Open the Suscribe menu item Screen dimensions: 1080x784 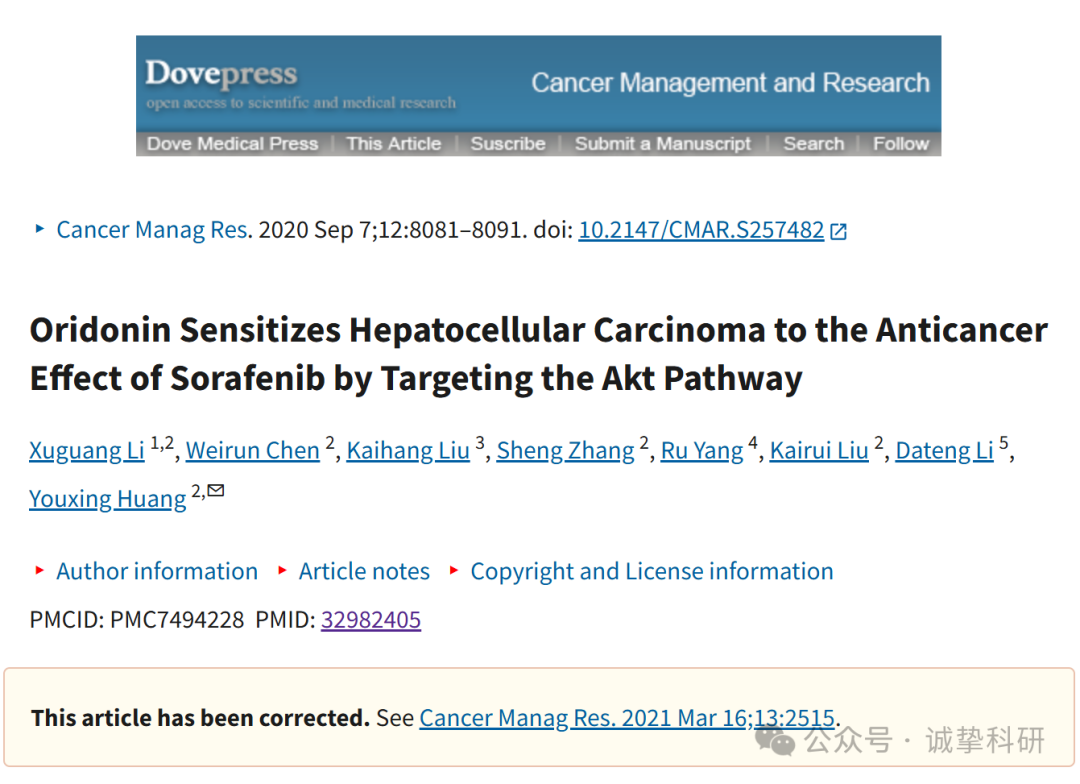point(508,144)
